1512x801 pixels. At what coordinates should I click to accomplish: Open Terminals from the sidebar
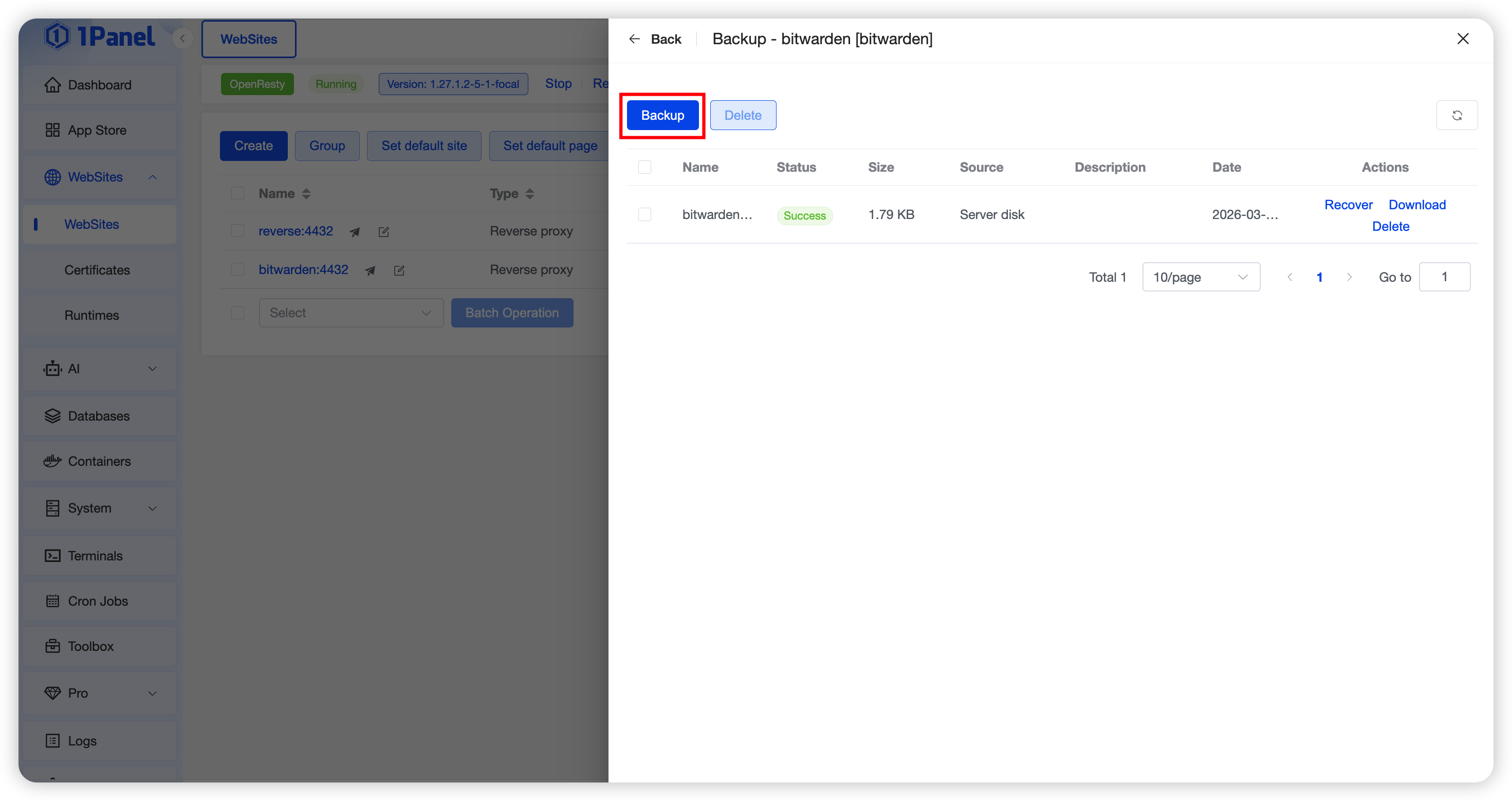point(95,556)
